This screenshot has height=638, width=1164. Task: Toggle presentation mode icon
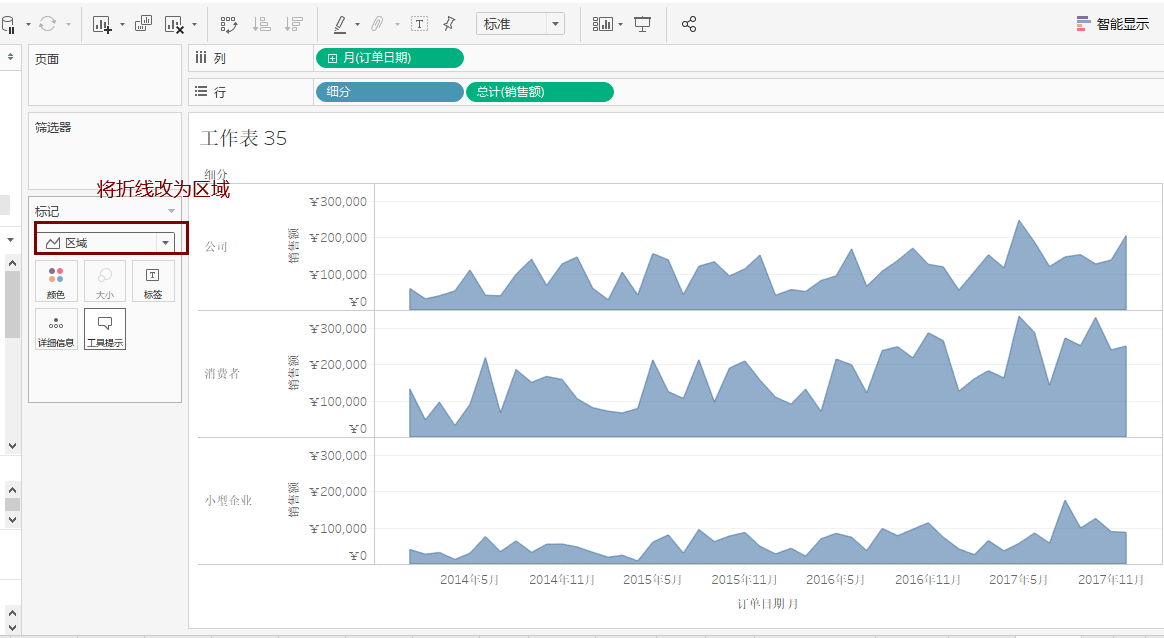[x=642, y=25]
